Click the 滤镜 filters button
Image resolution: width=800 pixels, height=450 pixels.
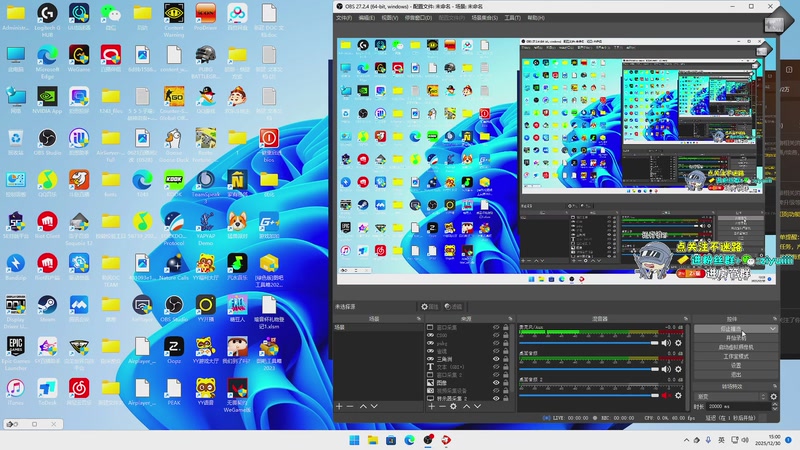pyautogui.click(x=453, y=307)
